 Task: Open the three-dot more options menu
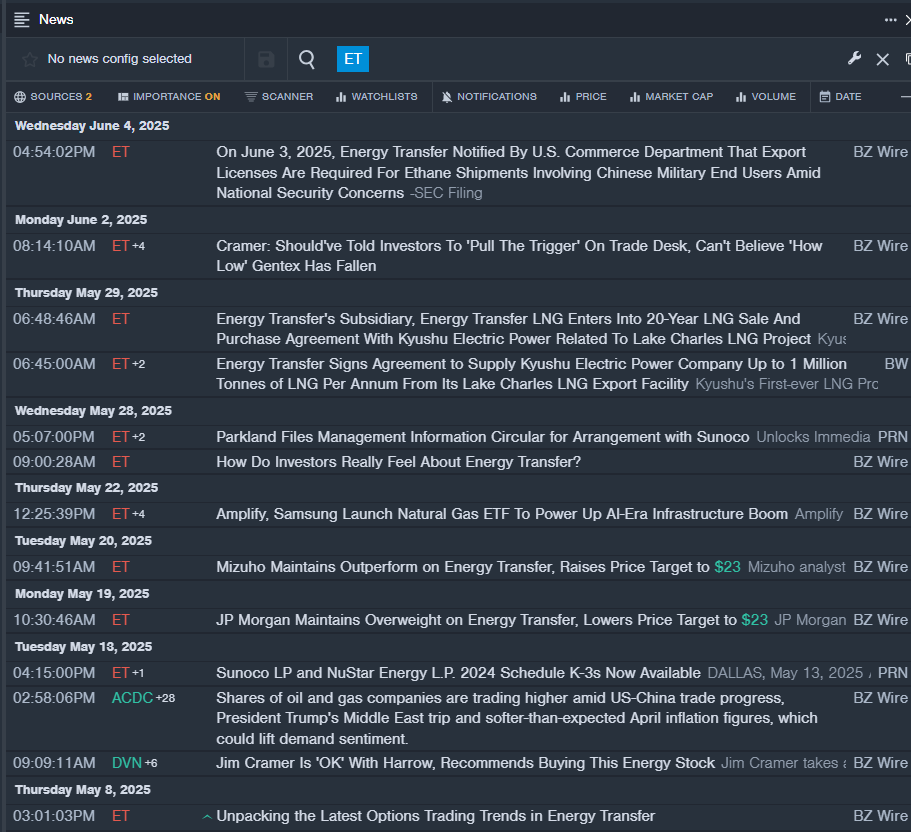click(x=891, y=20)
